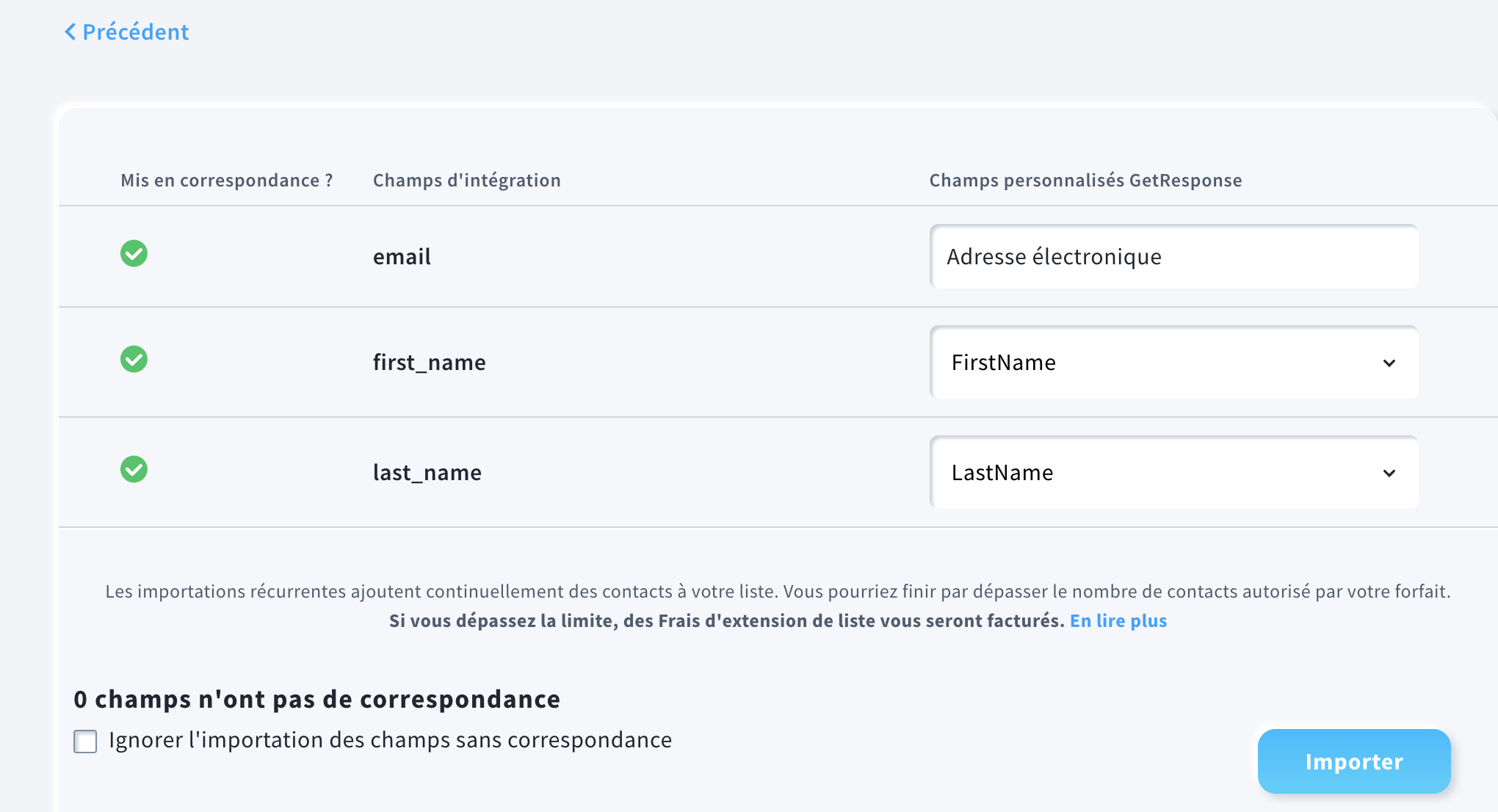The image size is (1498, 812).
Task: Go back via the Précédent link
Action: pyautogui.click(x=126, y=32)
